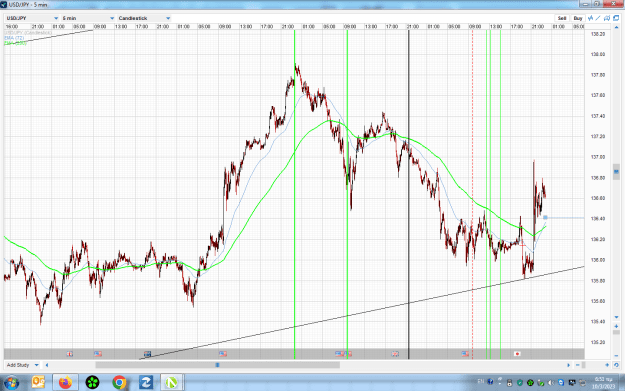Open Google Chrome from the taskbar

point(119,382)
